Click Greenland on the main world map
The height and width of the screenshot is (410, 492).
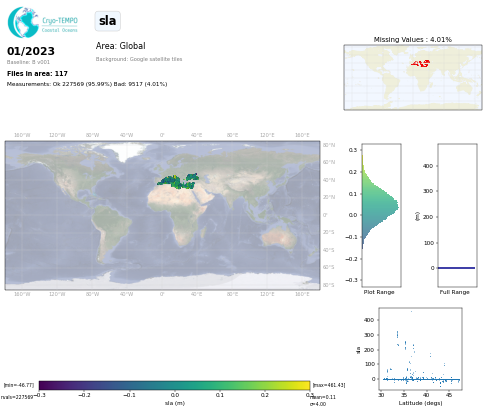[x=128, y=151]
